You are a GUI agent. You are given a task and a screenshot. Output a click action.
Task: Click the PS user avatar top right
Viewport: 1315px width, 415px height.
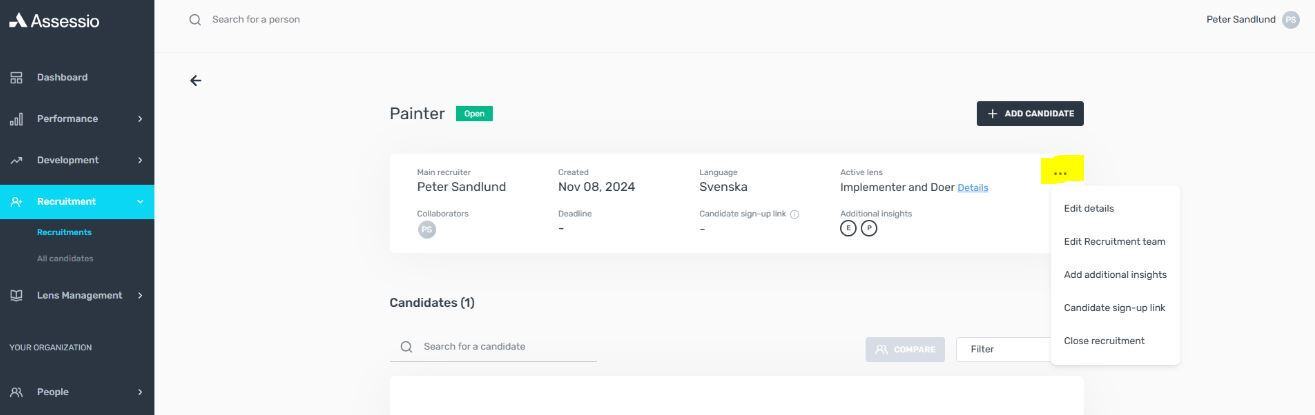pos(1290,19)
